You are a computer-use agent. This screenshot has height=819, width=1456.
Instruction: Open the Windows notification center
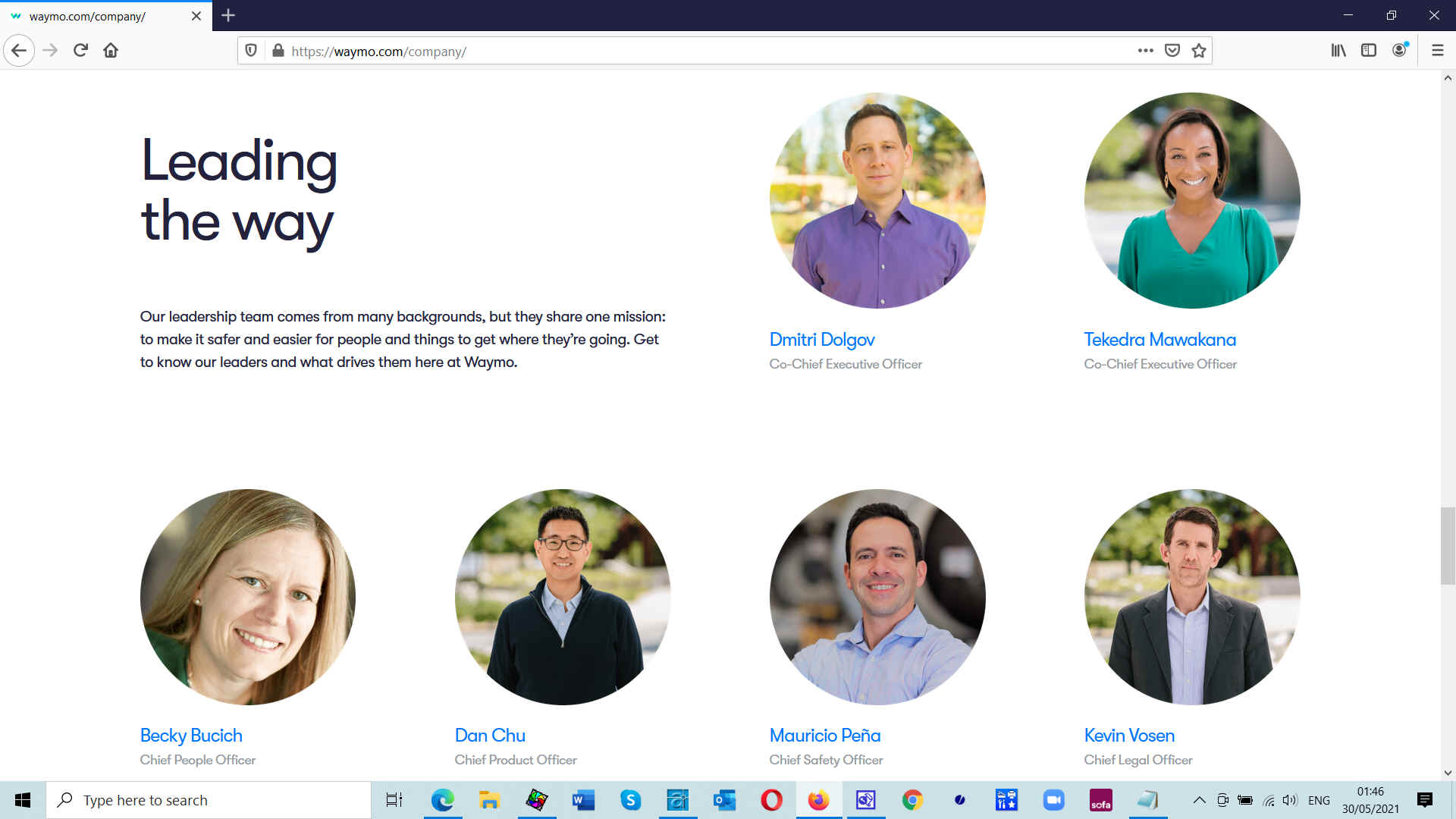(x=1425, y=800)
